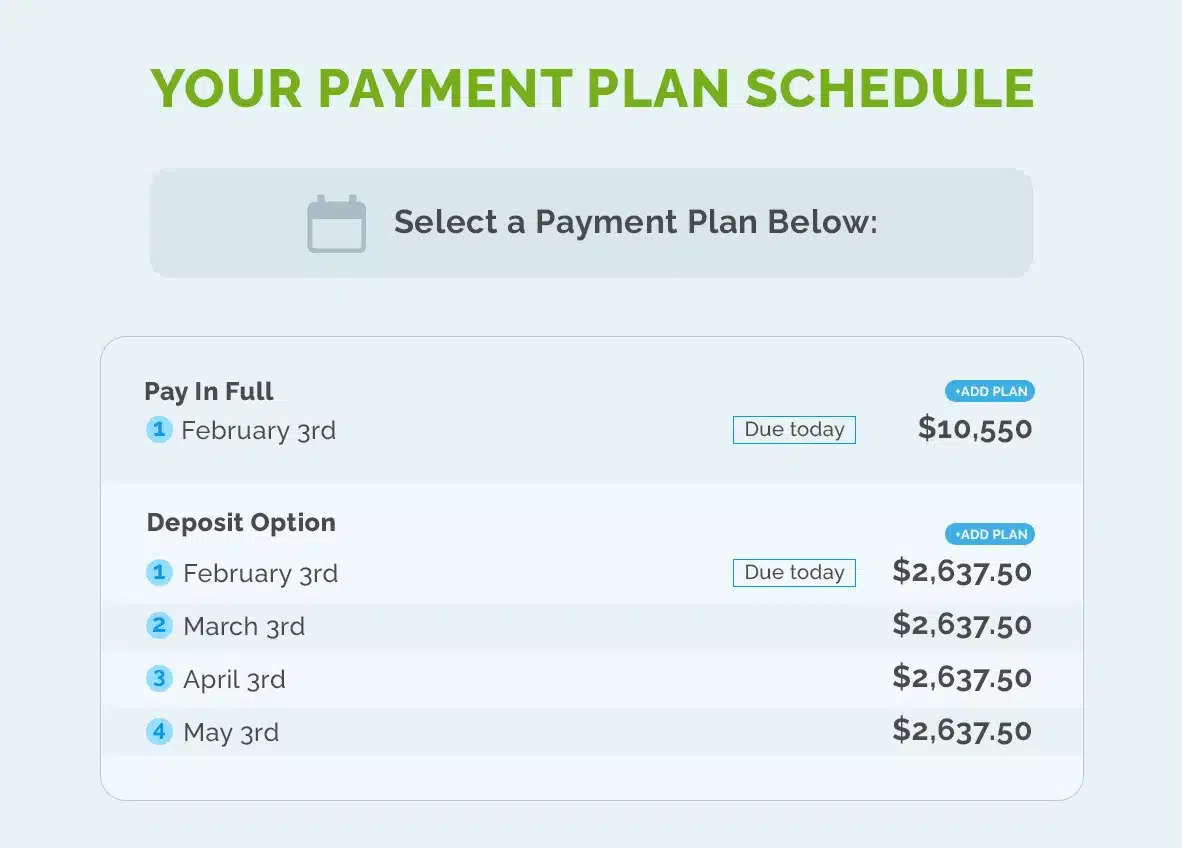
Task: Select the Pay In Full heading
Action: (209, 391)
